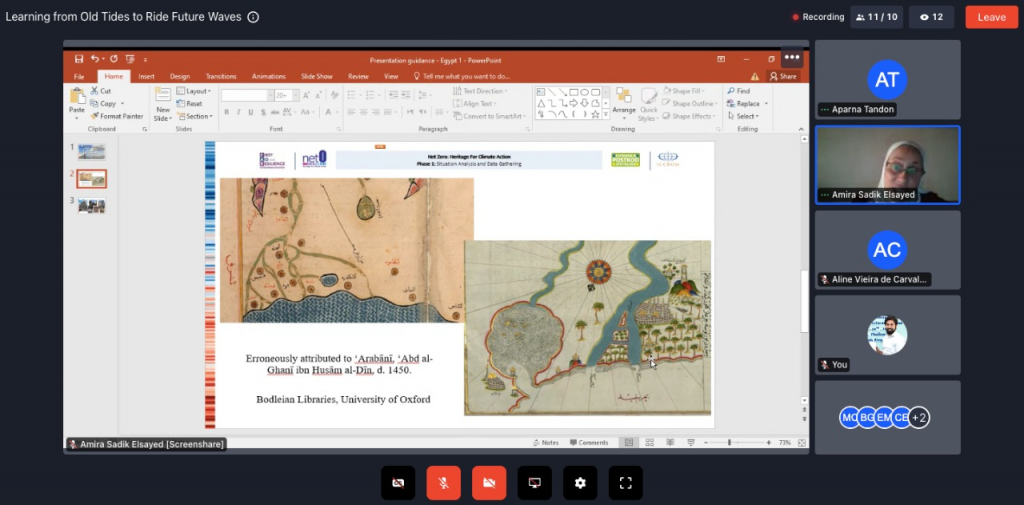Click the Format Painter brush
The height and width of the screenshot is (505, 1024).
[x=117, y=116]
